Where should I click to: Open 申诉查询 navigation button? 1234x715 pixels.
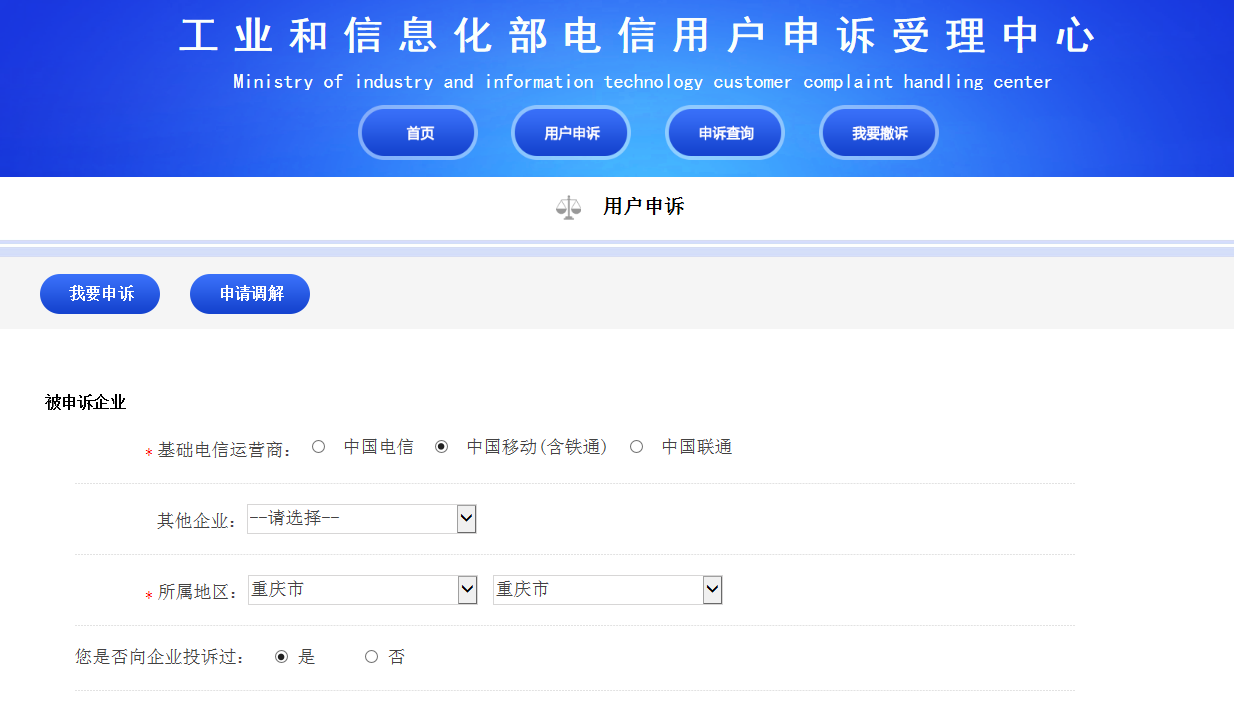[x=725, y=133]
